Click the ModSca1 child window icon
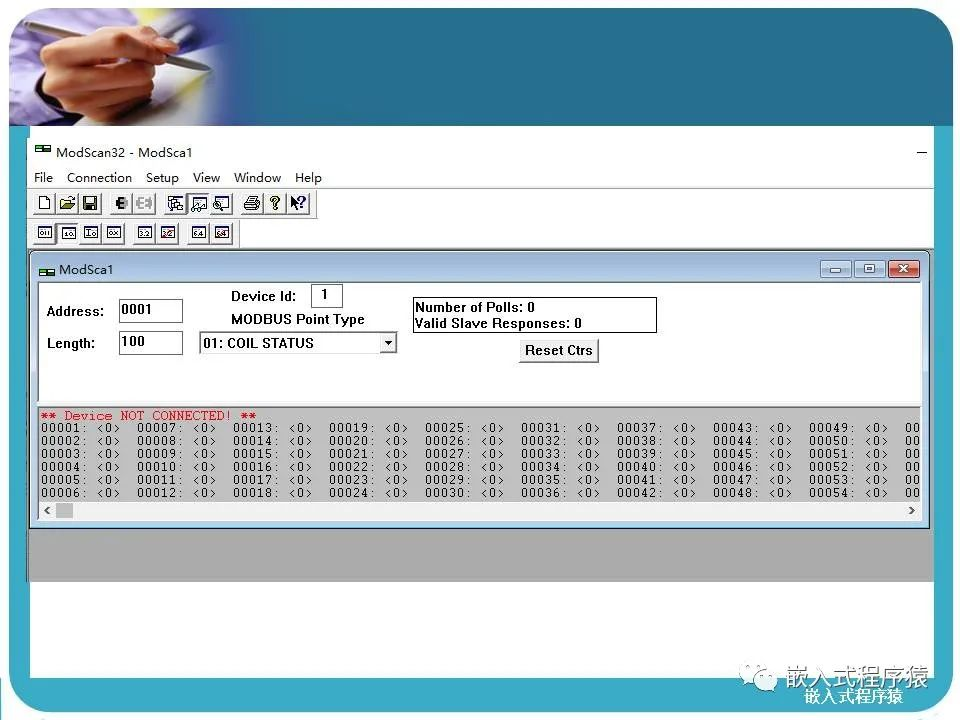Image resolution: width=960 pixels, height=720 pixels. tap(47, 271)
